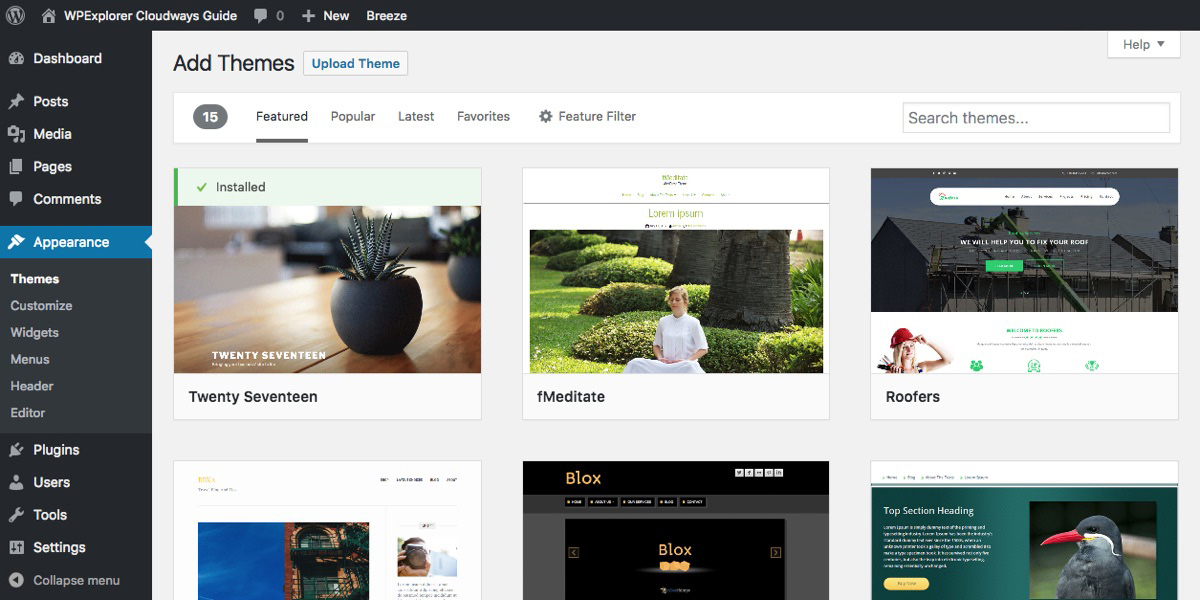Viewport: 1200px width, 600px height.
Task: Select the white blog theme thumbnail
Action: (328, 531)
